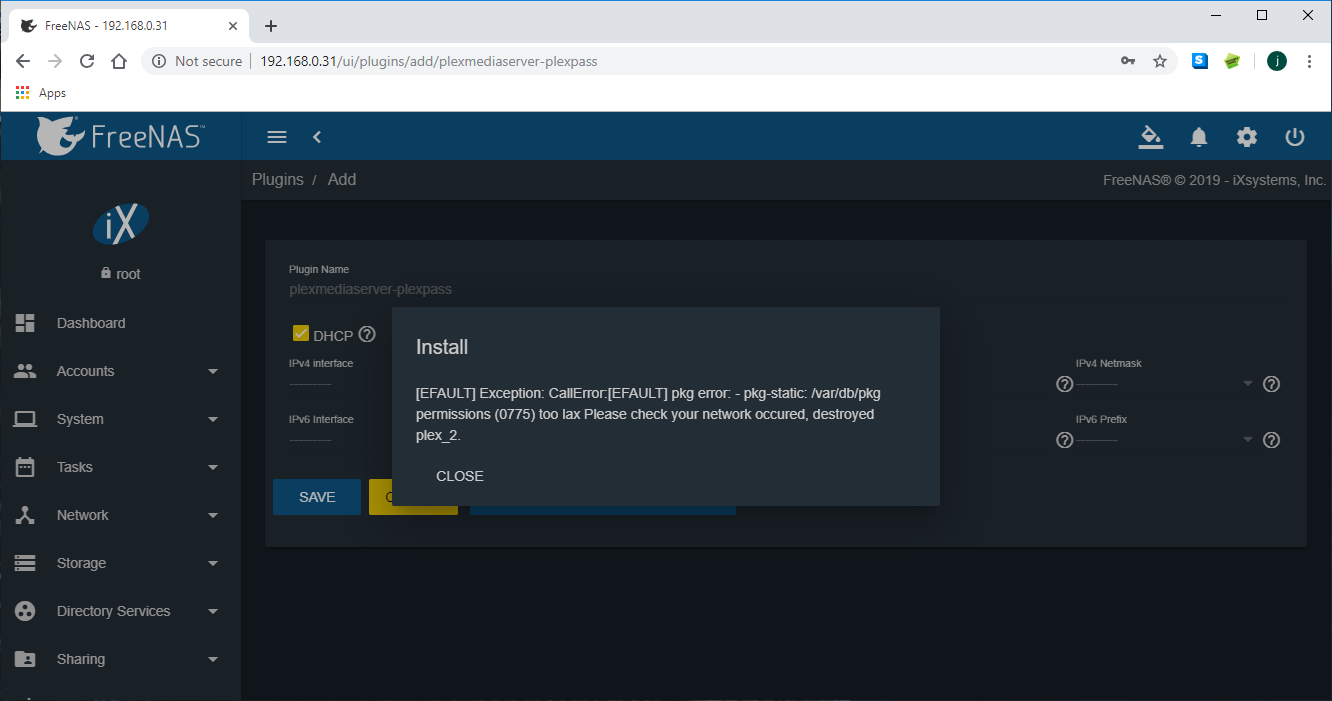Select the FreeNAS browser tab

130,26
